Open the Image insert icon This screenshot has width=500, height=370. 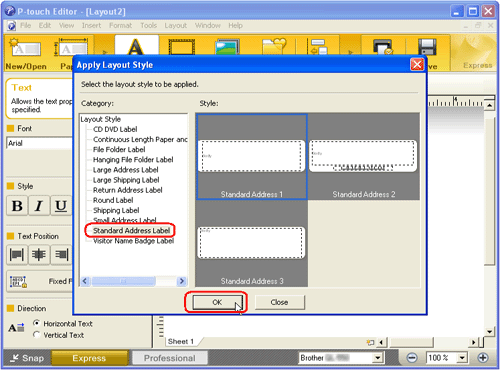tap(227, 47)
